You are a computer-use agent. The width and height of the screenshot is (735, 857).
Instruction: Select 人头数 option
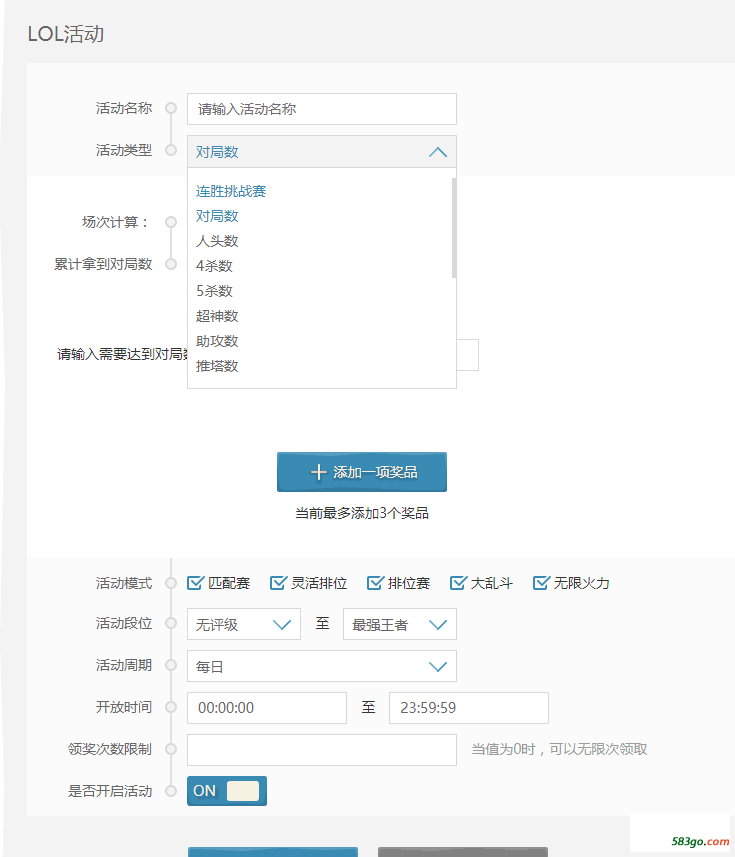217,241
